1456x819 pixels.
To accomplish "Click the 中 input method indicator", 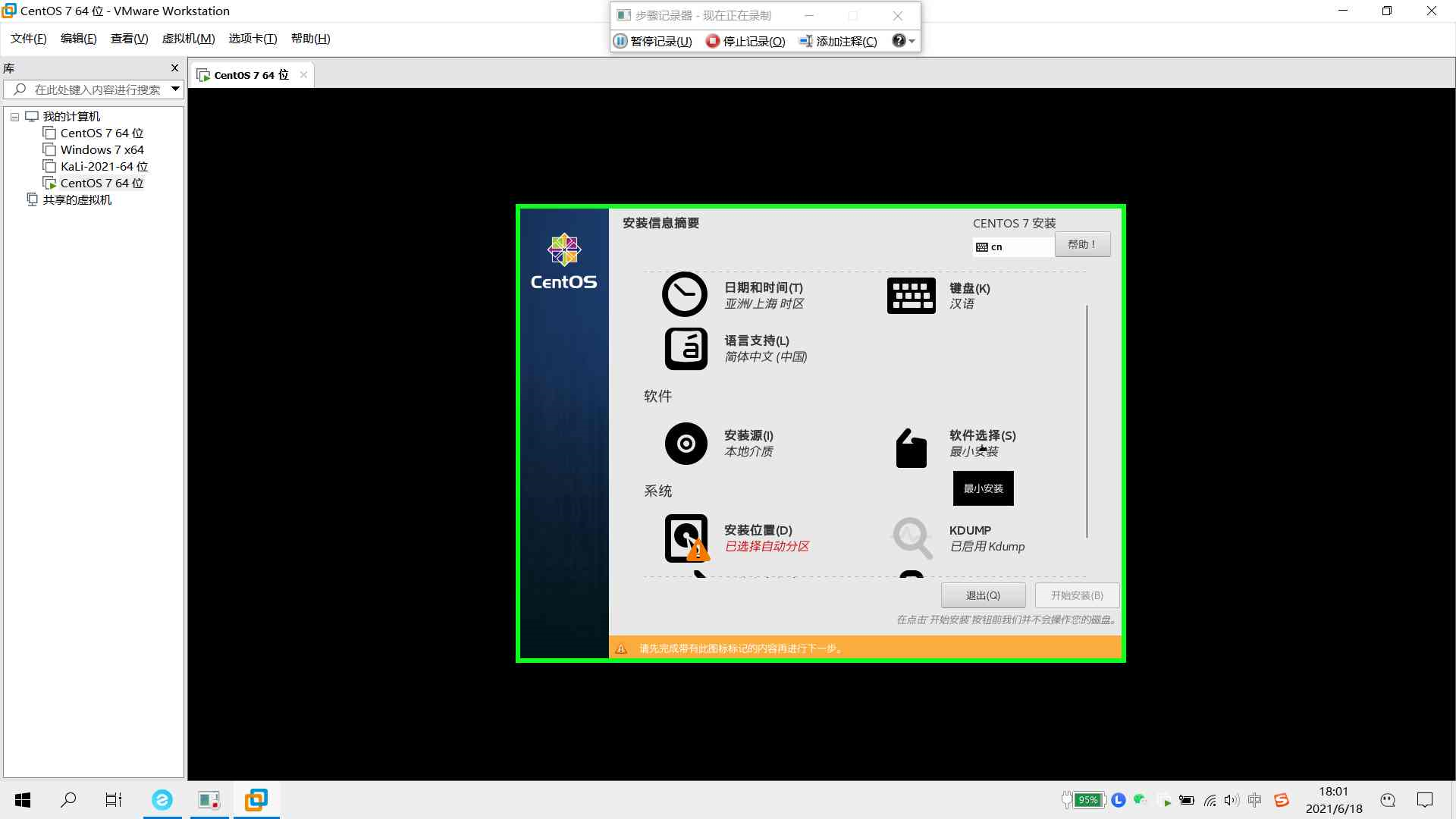I will click(1255, 800).
